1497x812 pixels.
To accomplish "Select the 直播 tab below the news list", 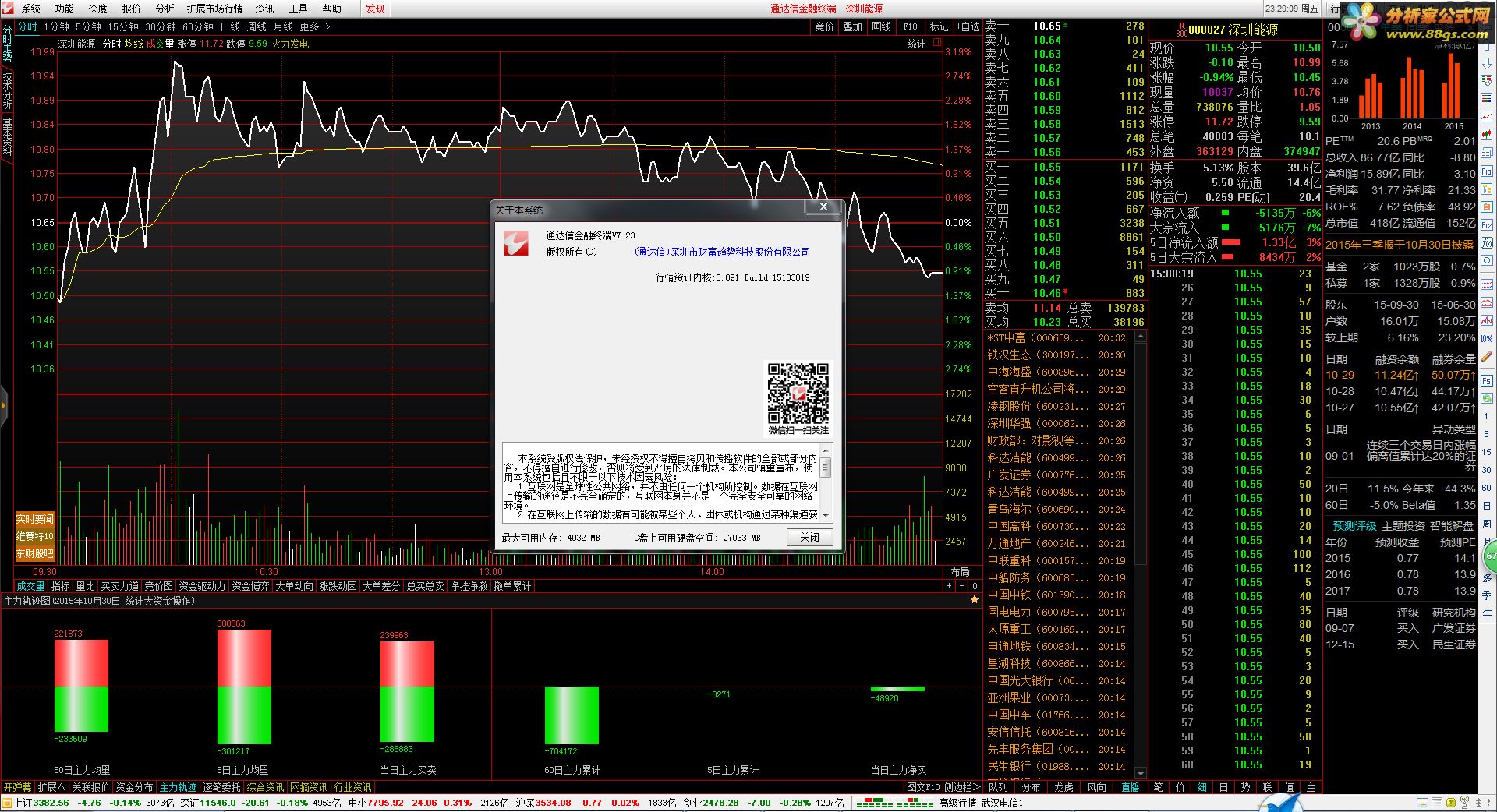I will point(1130,787).
